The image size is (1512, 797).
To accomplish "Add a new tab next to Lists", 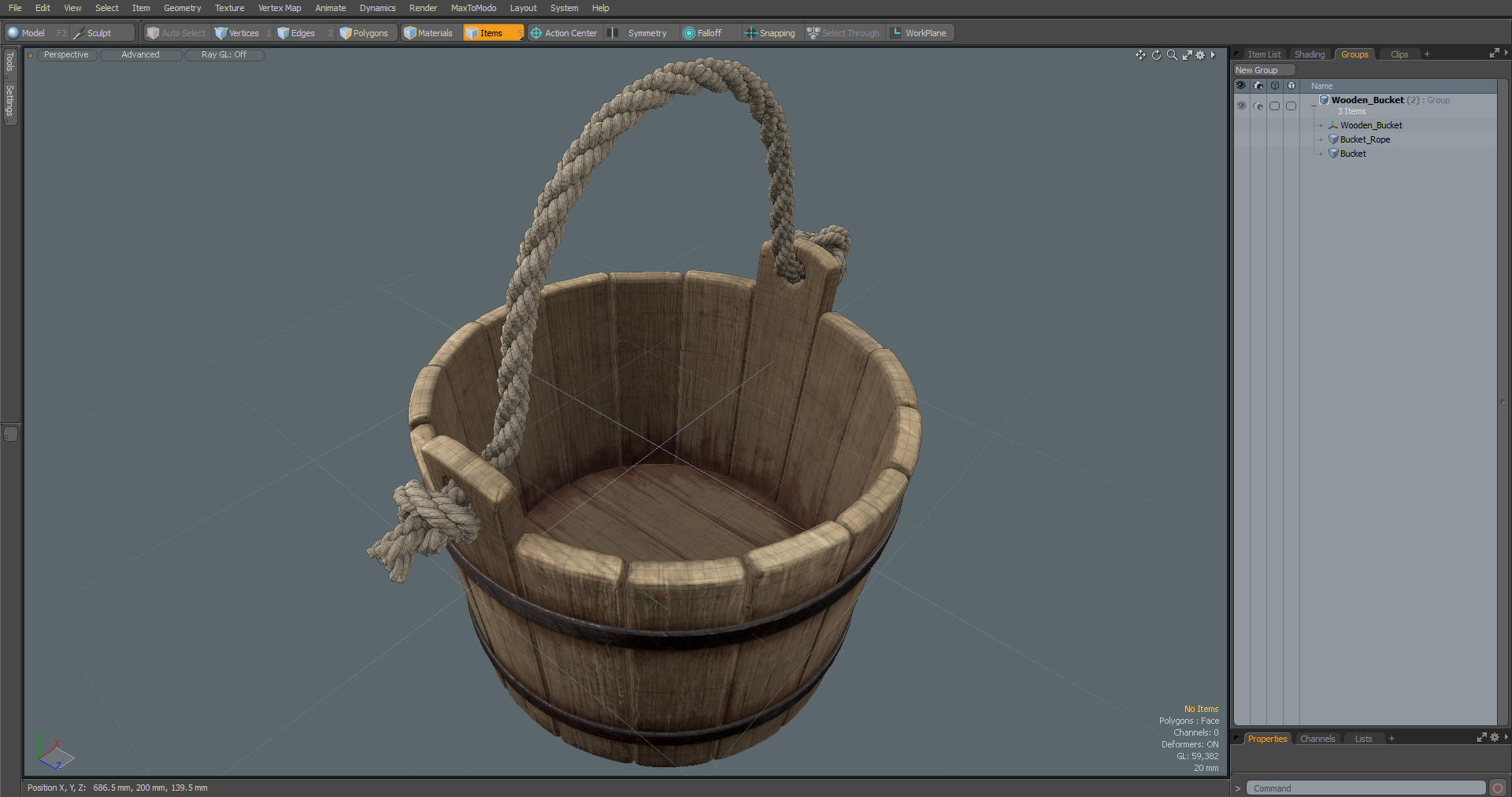I will 1392,739.
